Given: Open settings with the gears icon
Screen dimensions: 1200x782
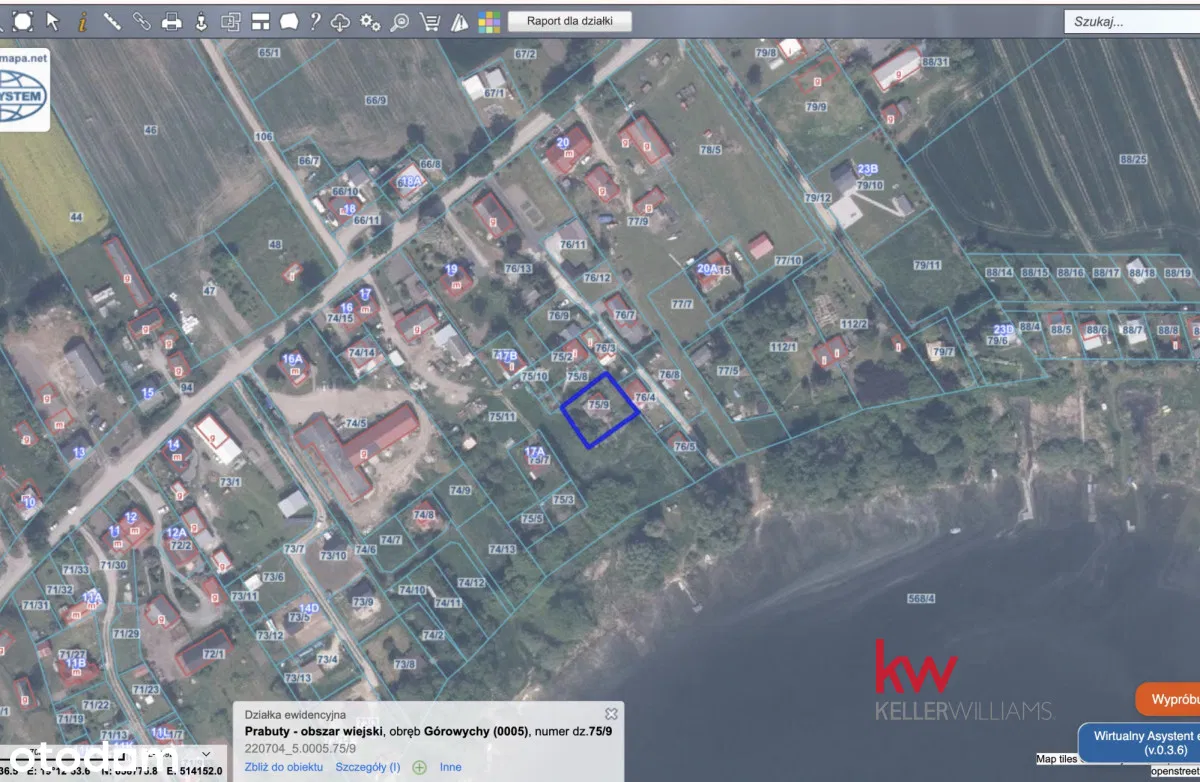Looking at the screenshot, I should 370,20.
